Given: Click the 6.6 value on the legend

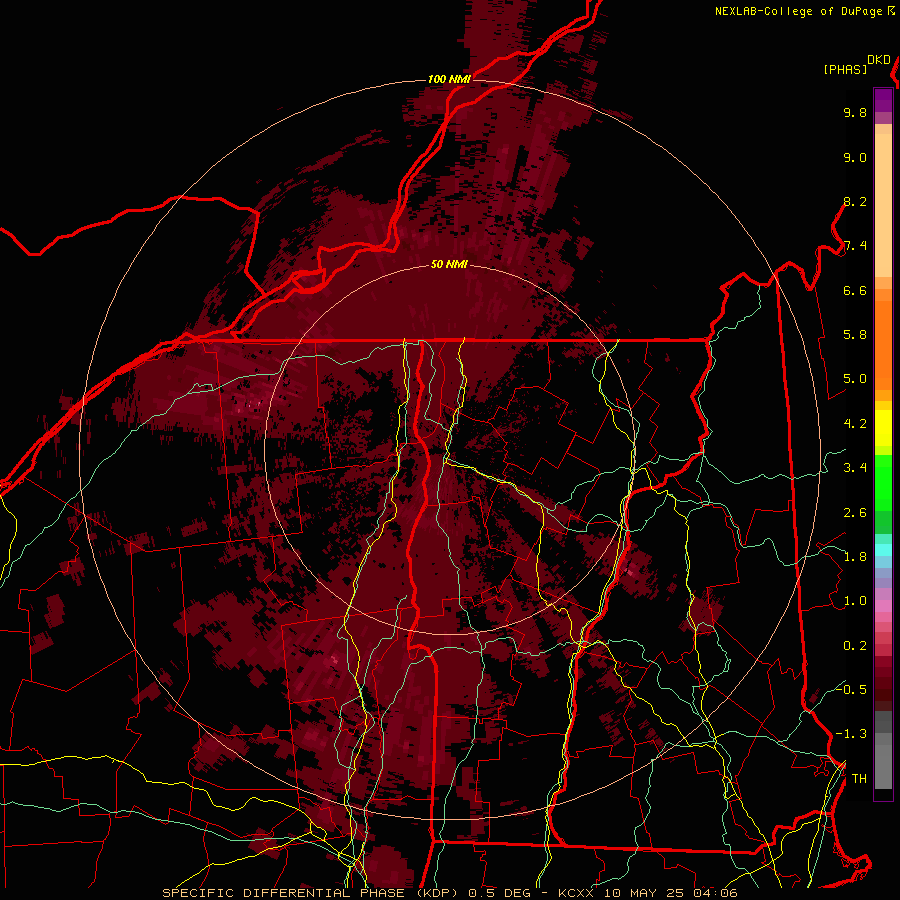Looking at the screenshot, I should (855, 290).
